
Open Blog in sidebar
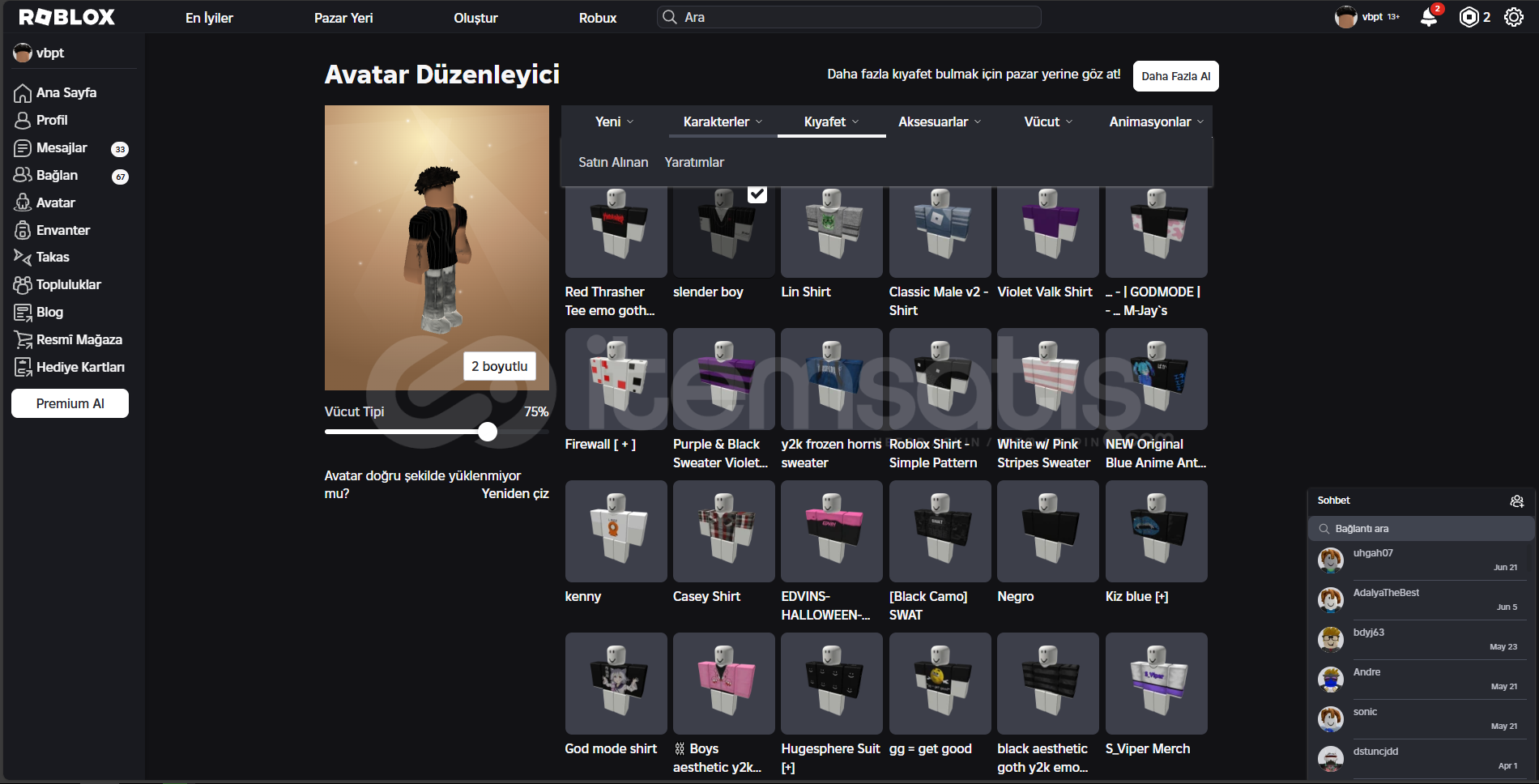coord(49,312)
